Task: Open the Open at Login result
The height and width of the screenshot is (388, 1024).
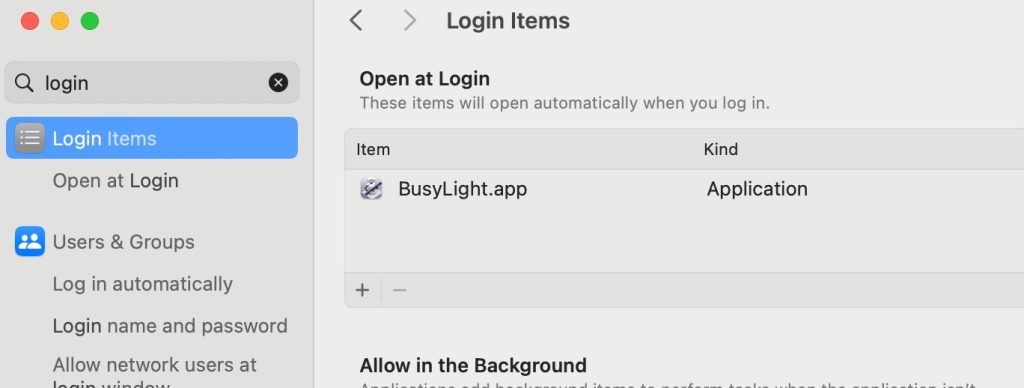Action: click(x=116, y=180)
